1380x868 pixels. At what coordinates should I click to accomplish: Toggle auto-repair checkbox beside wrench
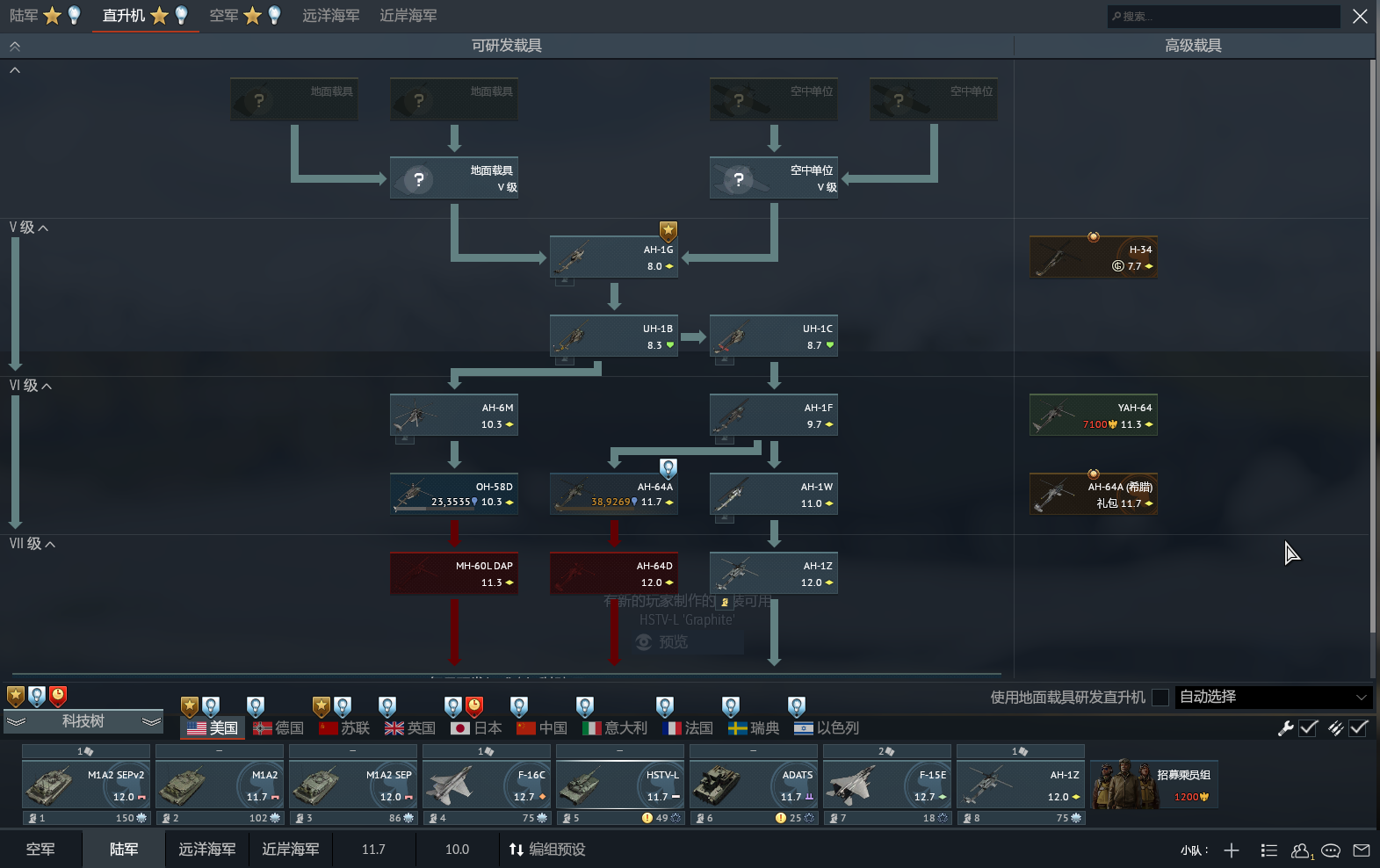tap(1309, 727)
